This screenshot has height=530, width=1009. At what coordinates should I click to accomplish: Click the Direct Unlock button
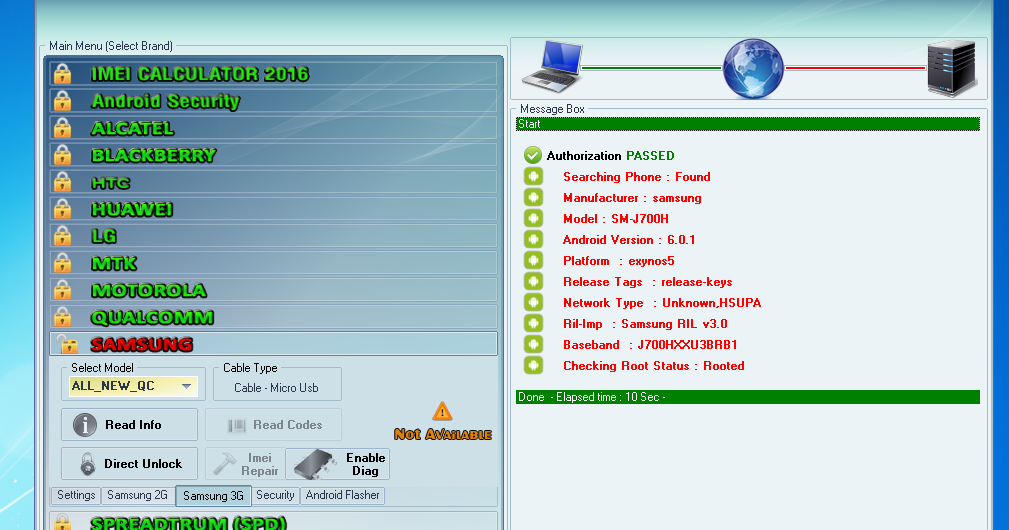click(129, 464)
